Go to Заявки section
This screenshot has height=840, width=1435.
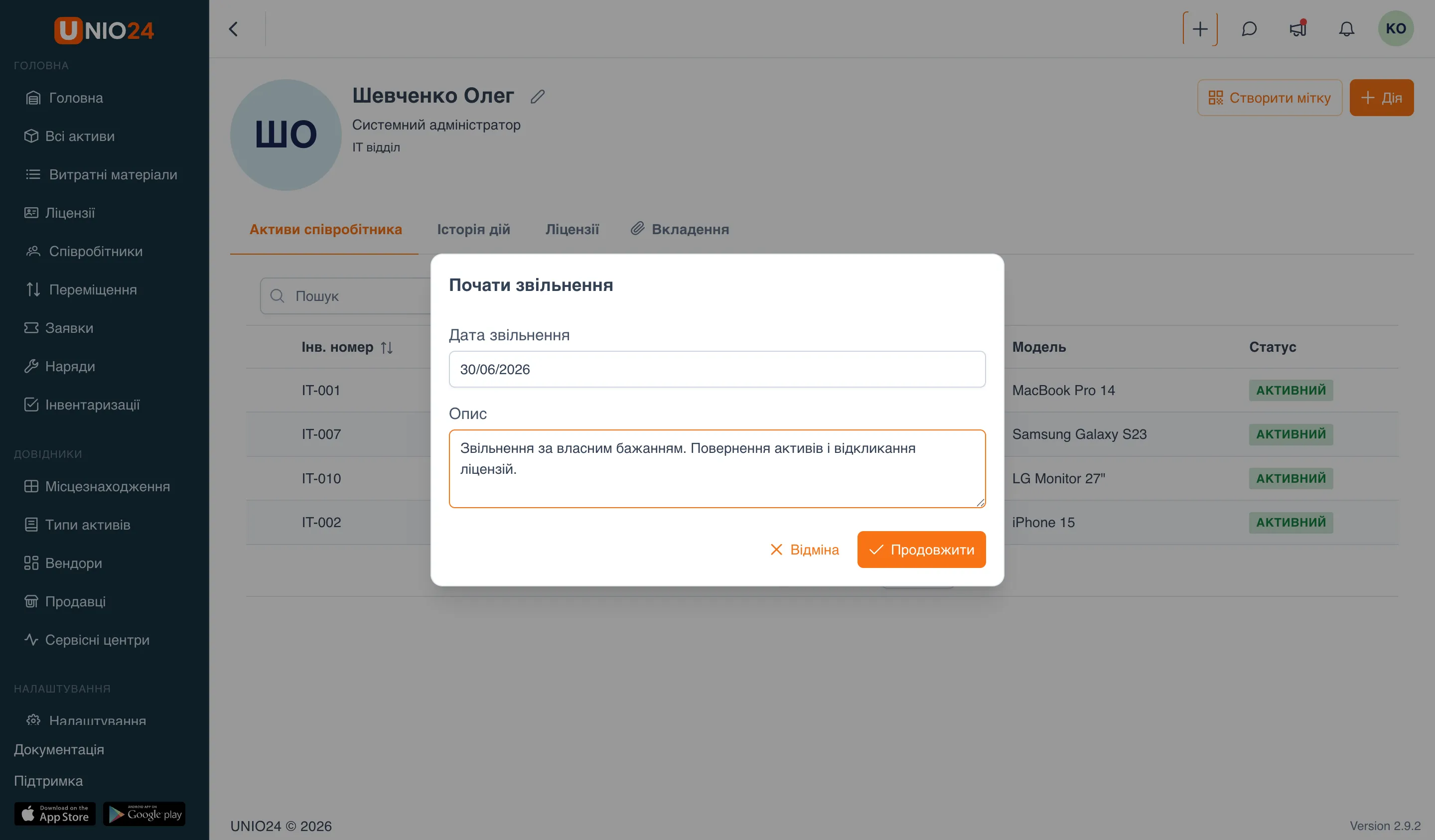(59, 327)
